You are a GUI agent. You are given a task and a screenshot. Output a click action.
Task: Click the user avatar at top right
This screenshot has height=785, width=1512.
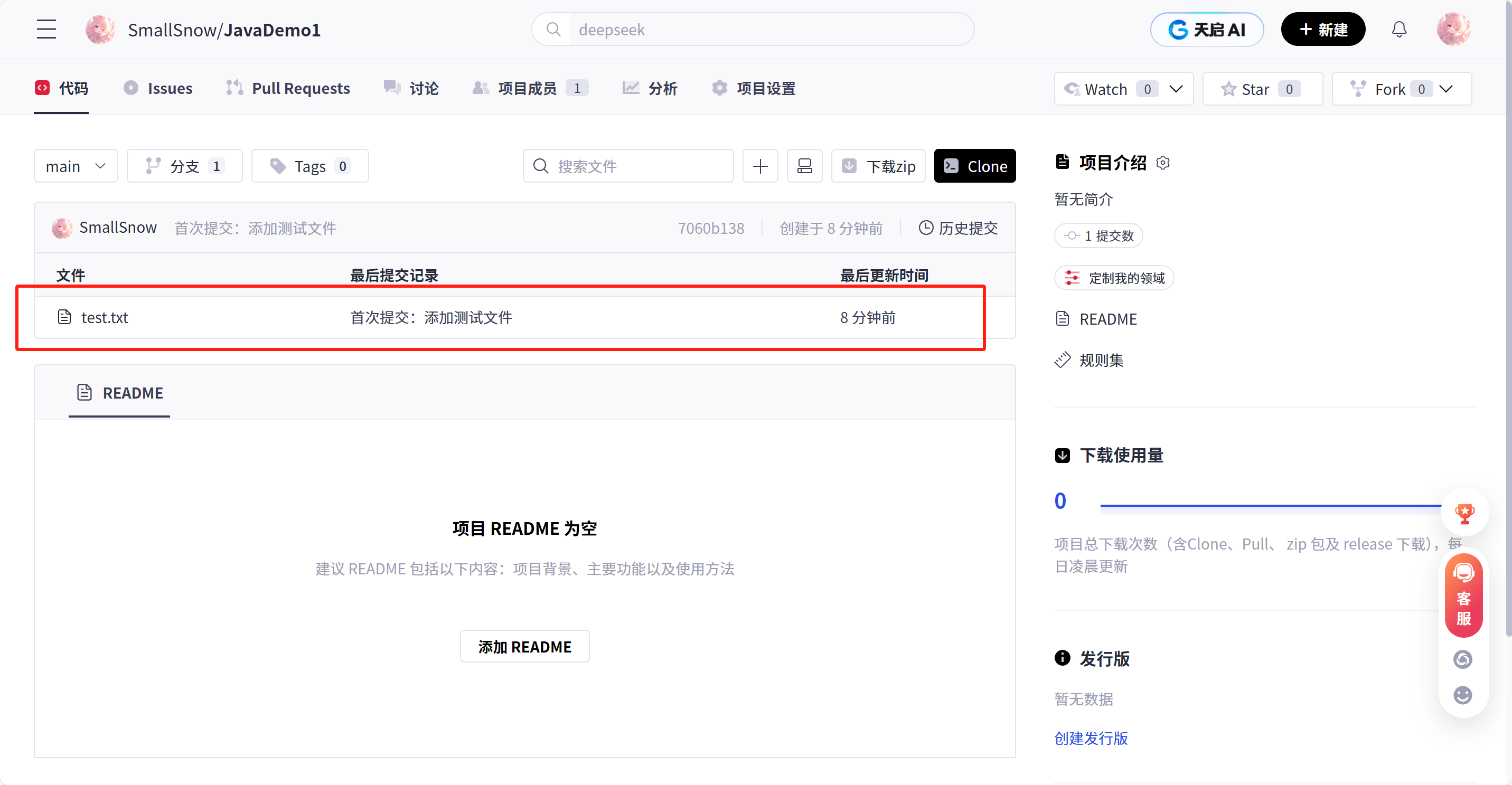coord(1453,30)
